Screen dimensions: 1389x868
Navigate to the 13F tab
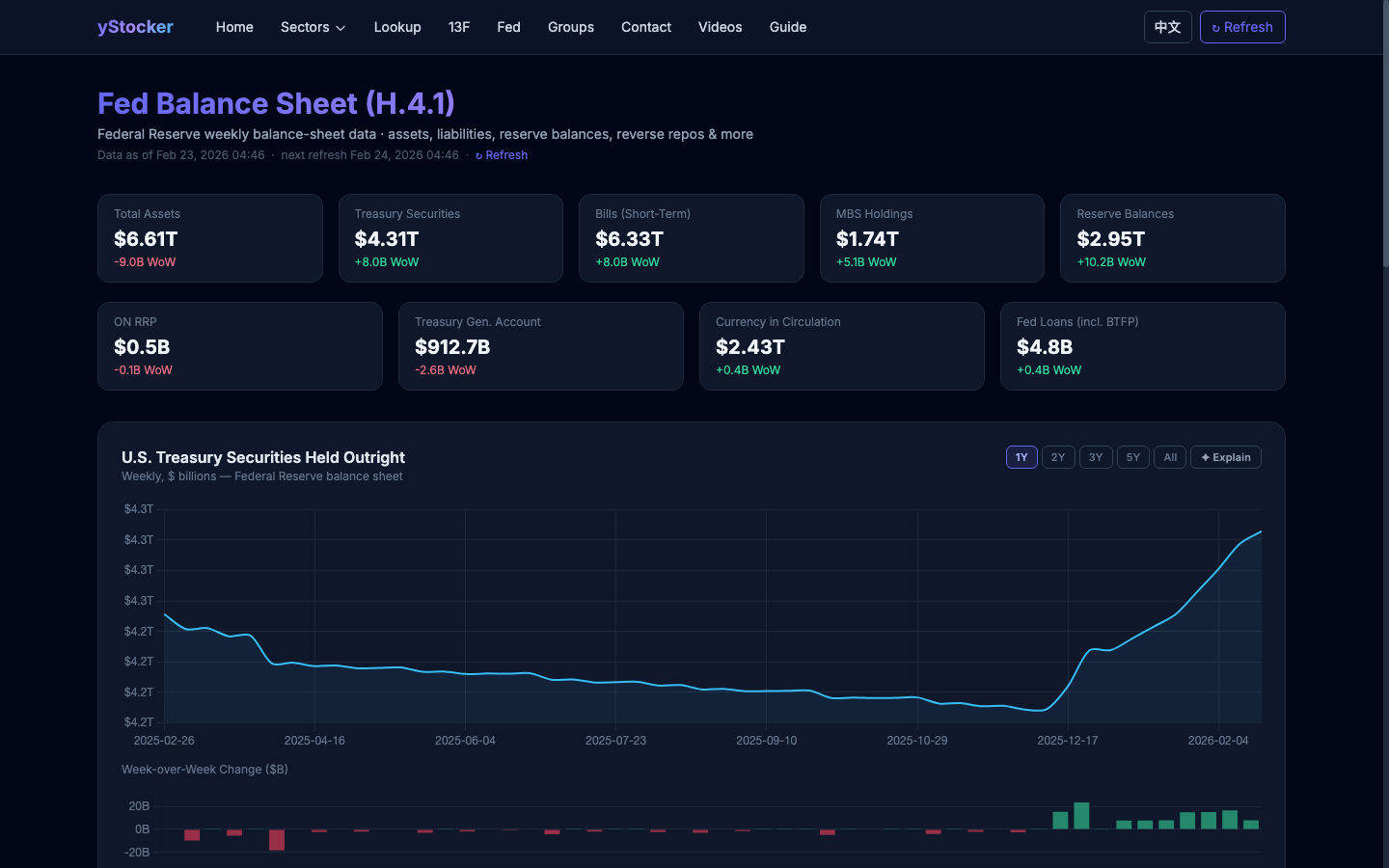coord(459,27)
